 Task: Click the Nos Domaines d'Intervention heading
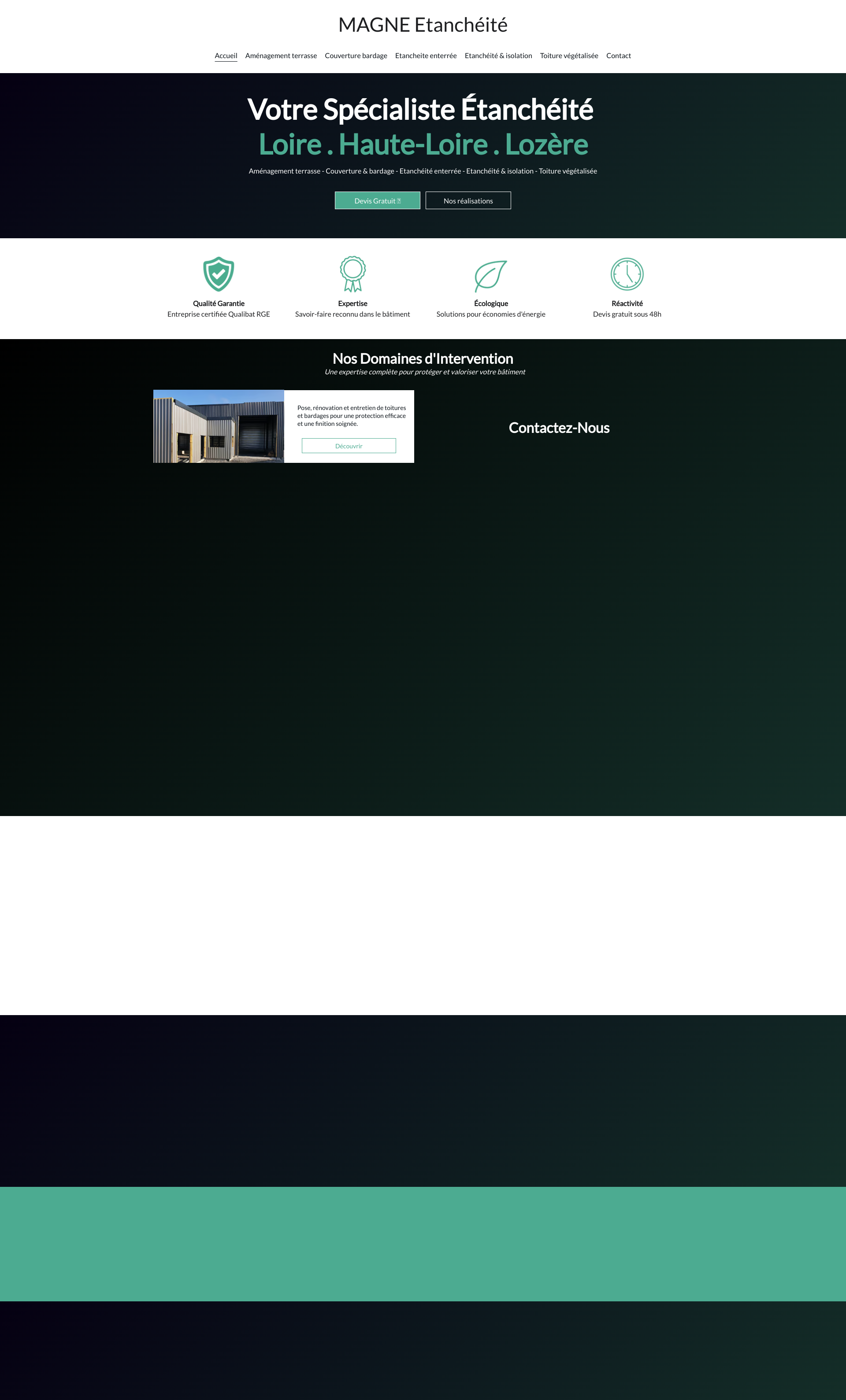(x=423, y=358)
